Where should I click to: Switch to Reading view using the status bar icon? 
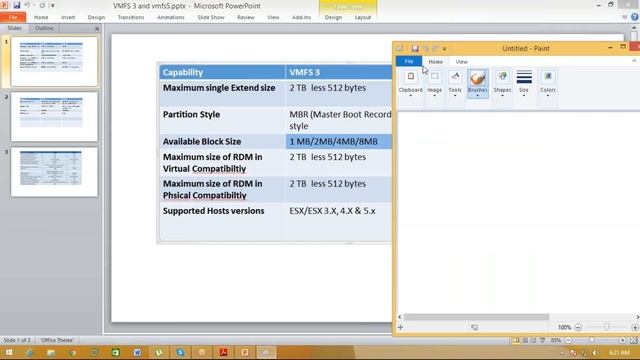[x=533, y=340]
